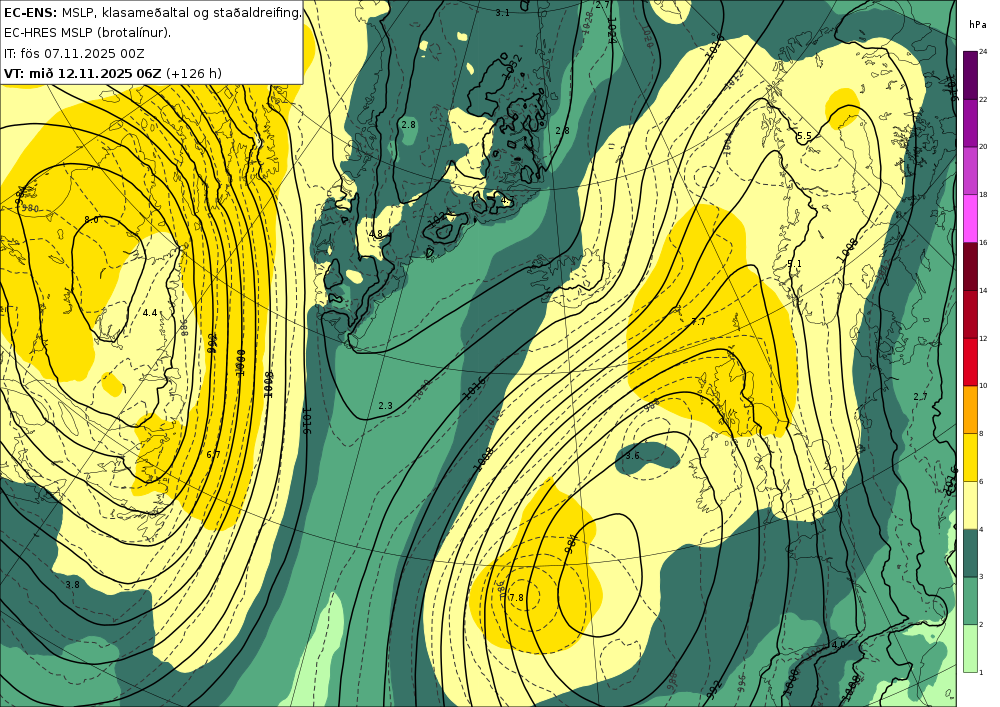1000x707 pixels.
Task: Select the yellow 6–8 hPa colorbar segment
Action: [x=970, y=458]
